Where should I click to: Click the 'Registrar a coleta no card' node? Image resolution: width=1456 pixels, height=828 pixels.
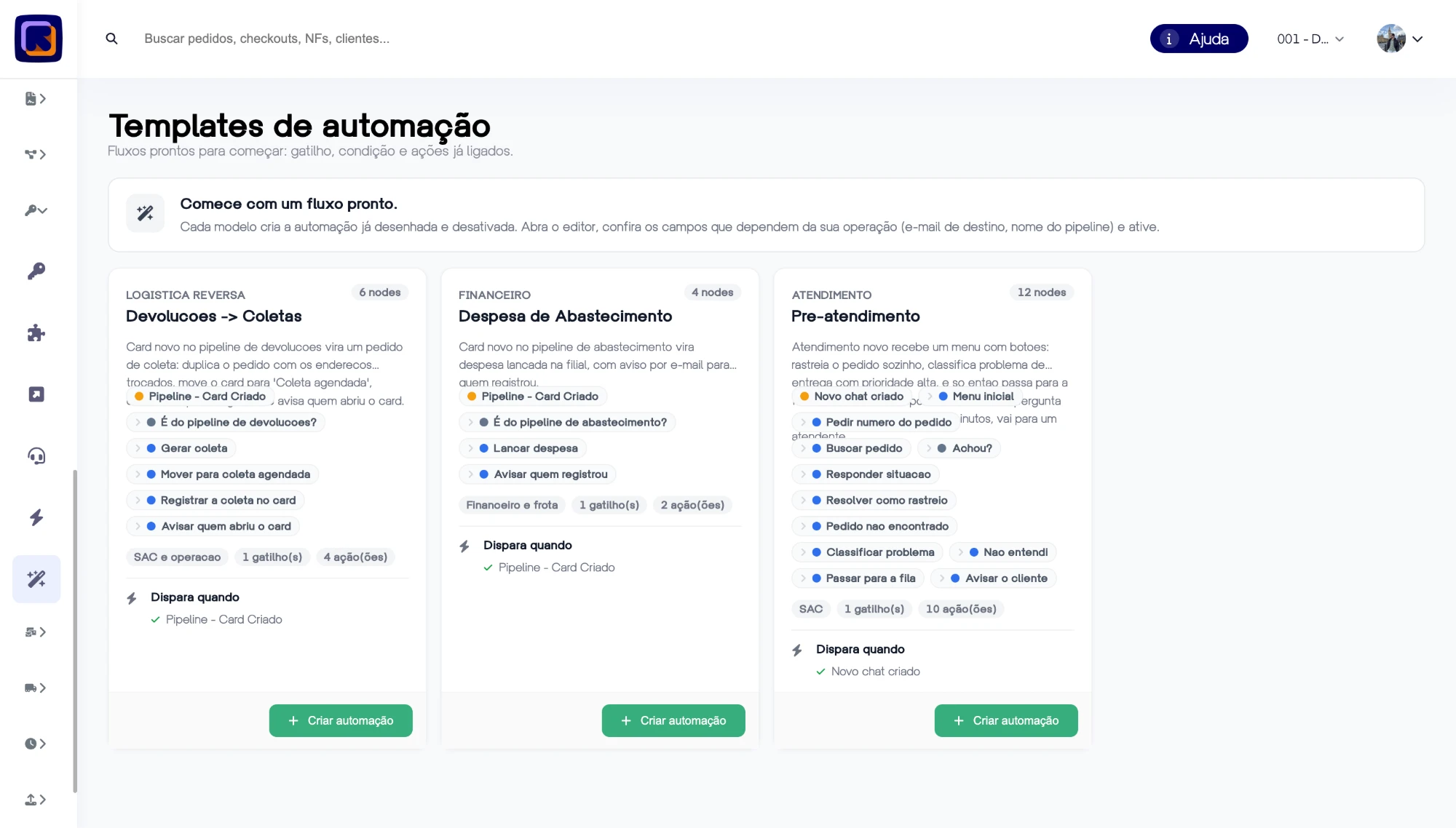pos(215,501)
